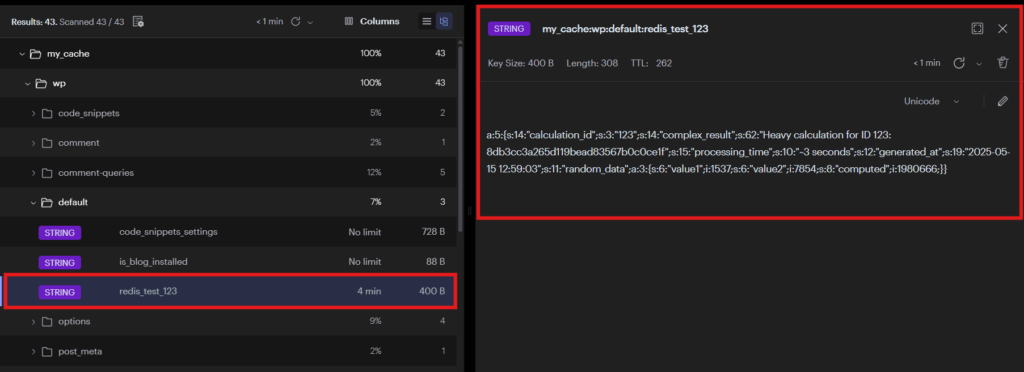1024x372 pixels.
Task: Refresh the key list
Action: click(295, 22)
